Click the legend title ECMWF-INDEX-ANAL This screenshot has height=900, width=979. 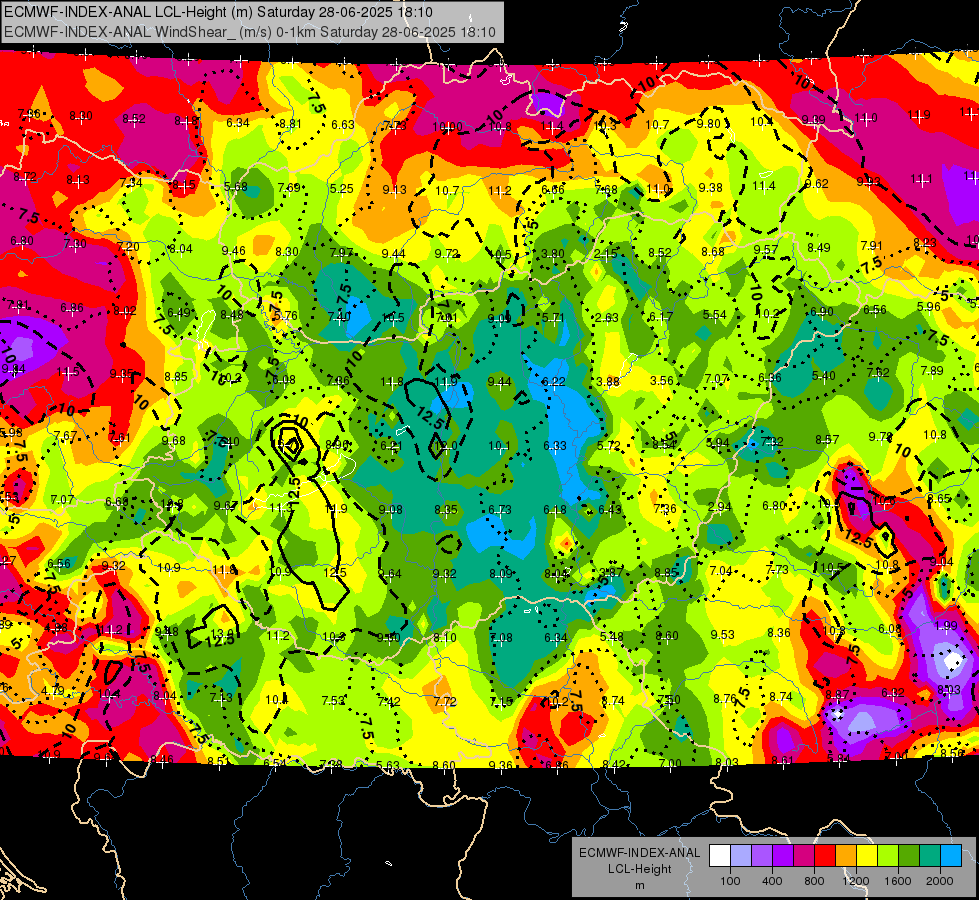pos(639,853)
